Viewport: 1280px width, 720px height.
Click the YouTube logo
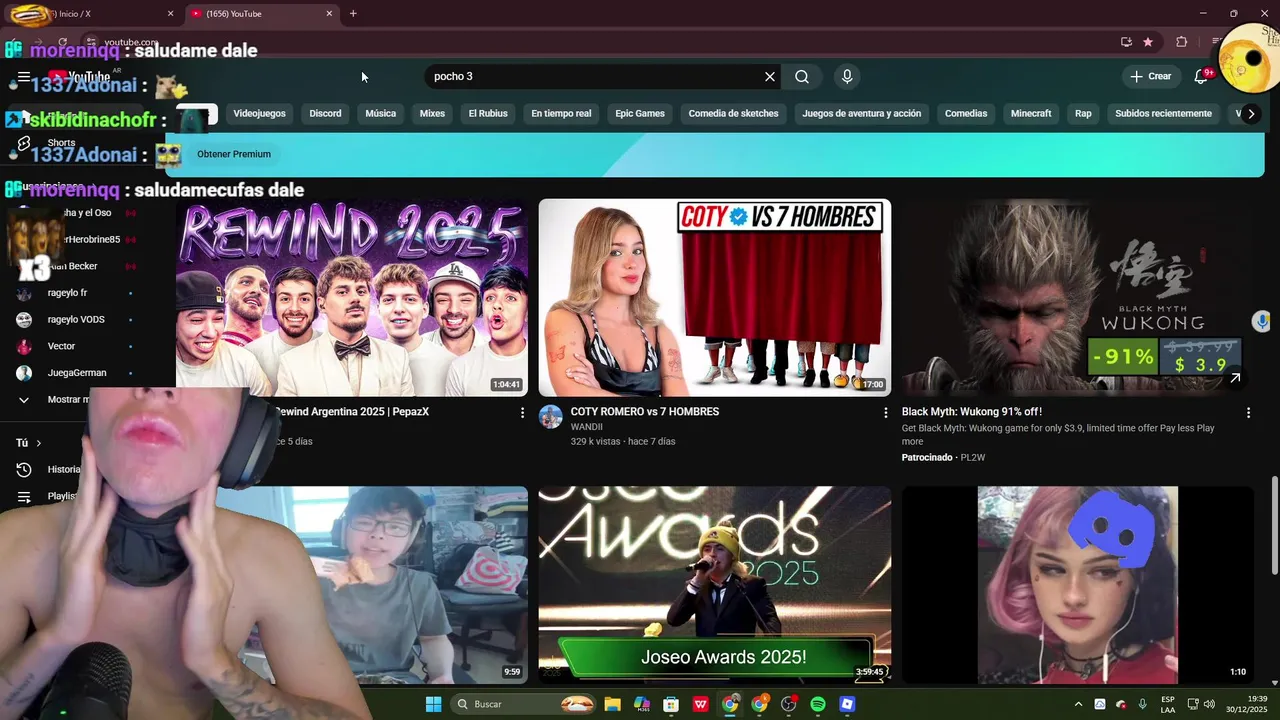click(80, 76)
